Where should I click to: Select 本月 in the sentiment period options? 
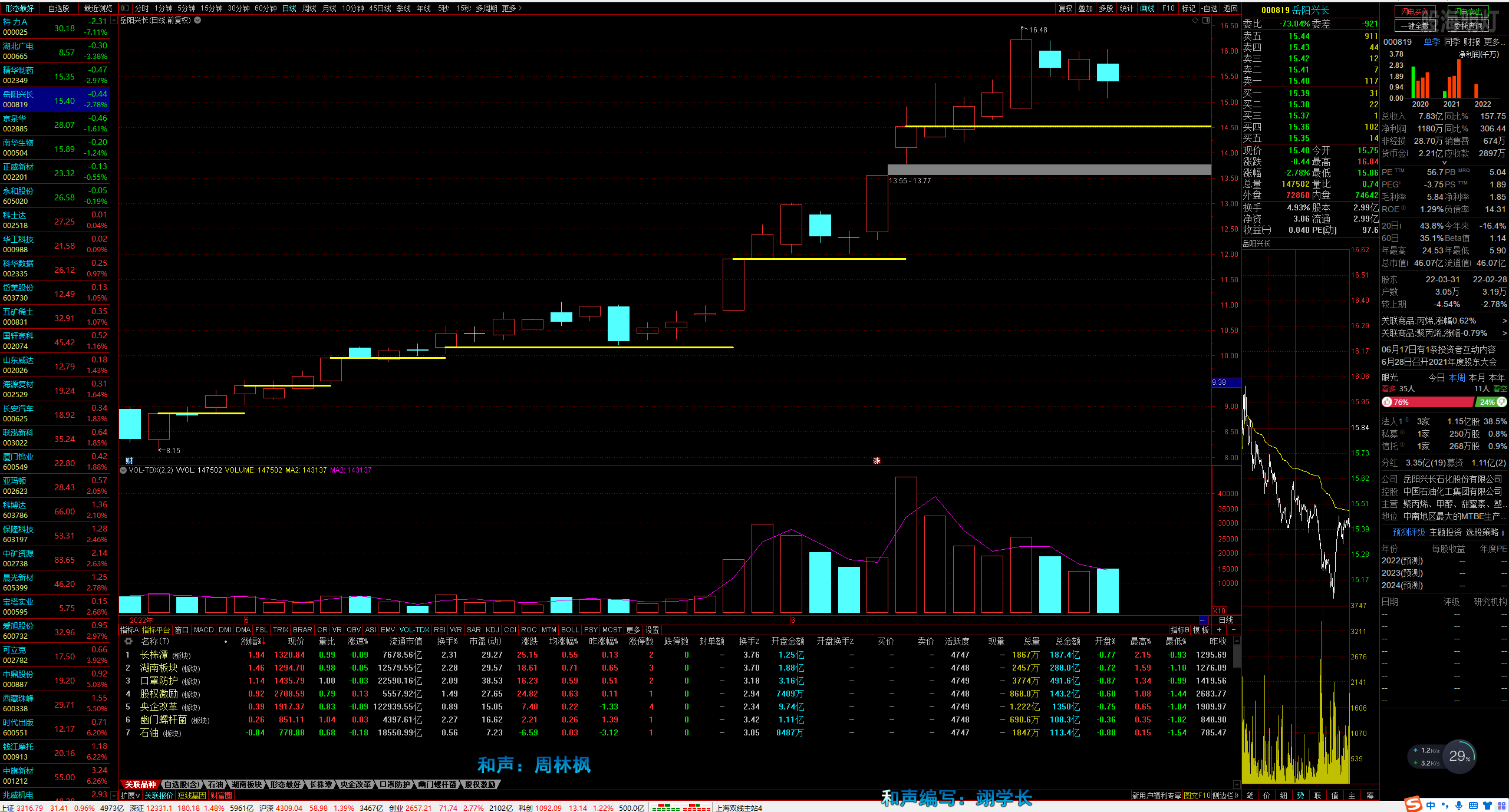tap(1477, 378)
